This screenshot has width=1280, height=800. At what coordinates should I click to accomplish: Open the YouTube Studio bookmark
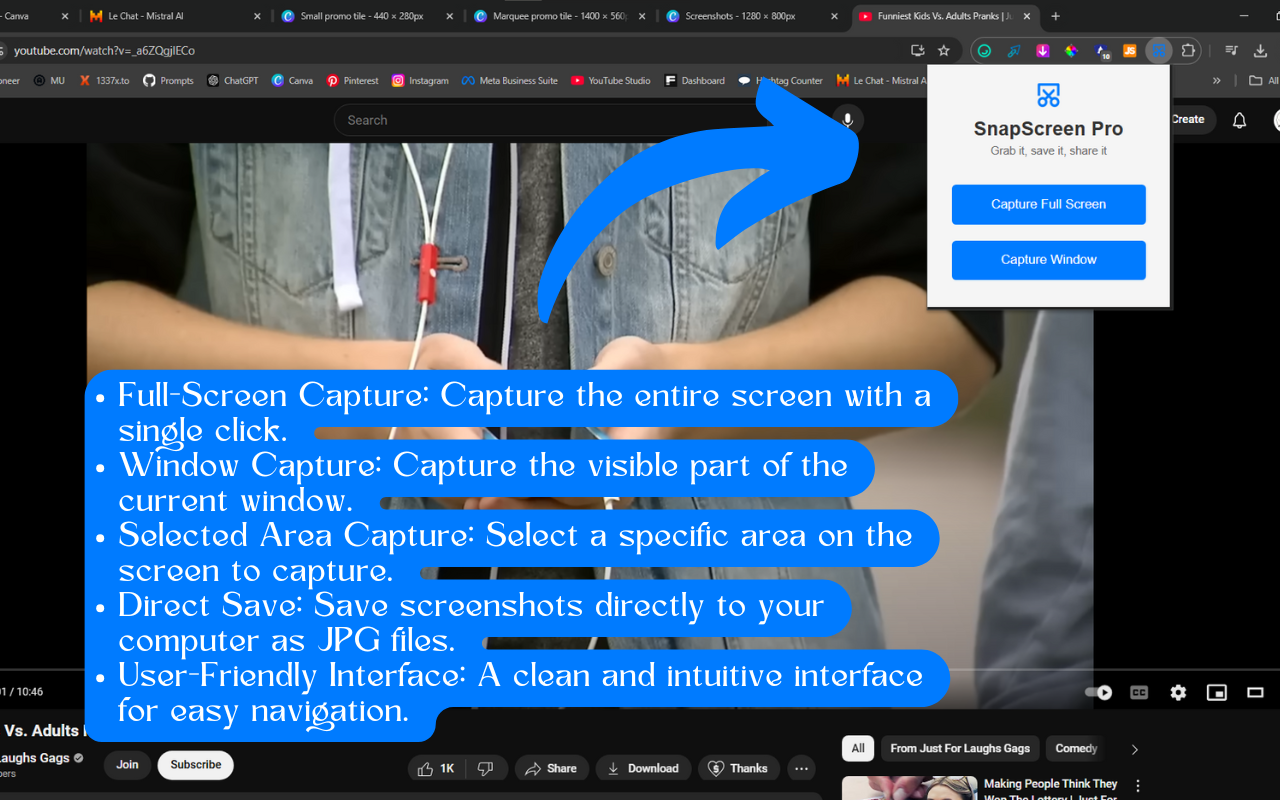click(x=610, y=80)
